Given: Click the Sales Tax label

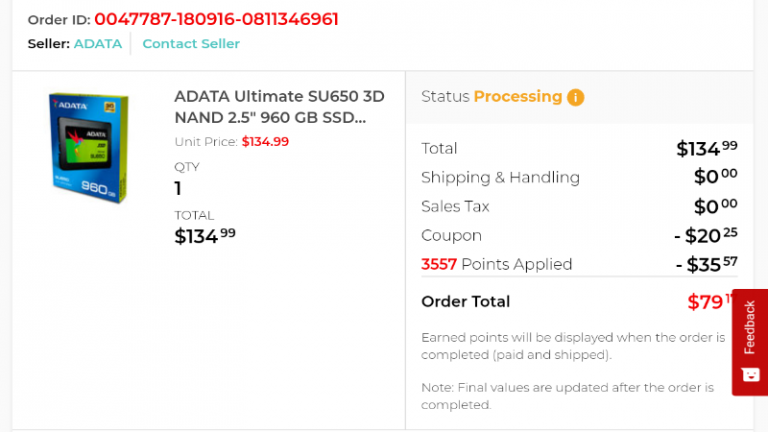Looking at the screenshot, I should [455, 207].
